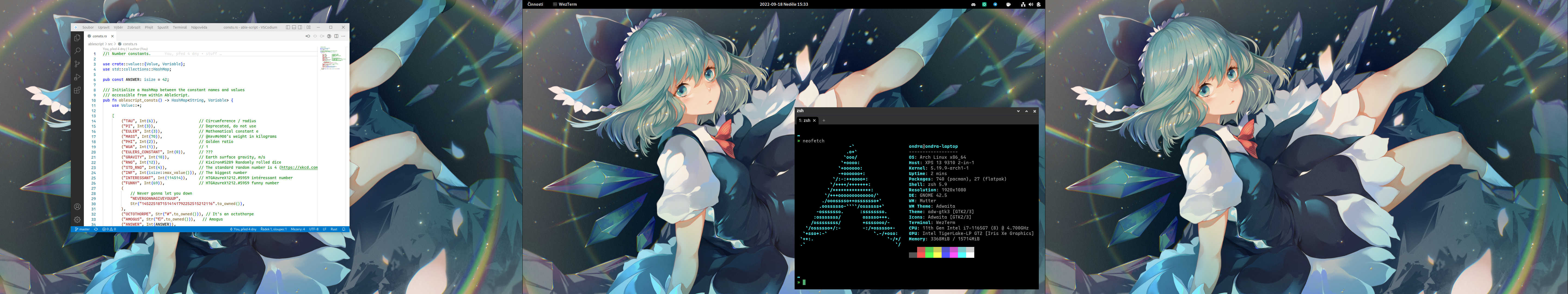Viewport: 1568px width, 294px height.
Task: Click 'Řádek 1, sloupec 1' cursor position
Action: (x=274, y=229)
